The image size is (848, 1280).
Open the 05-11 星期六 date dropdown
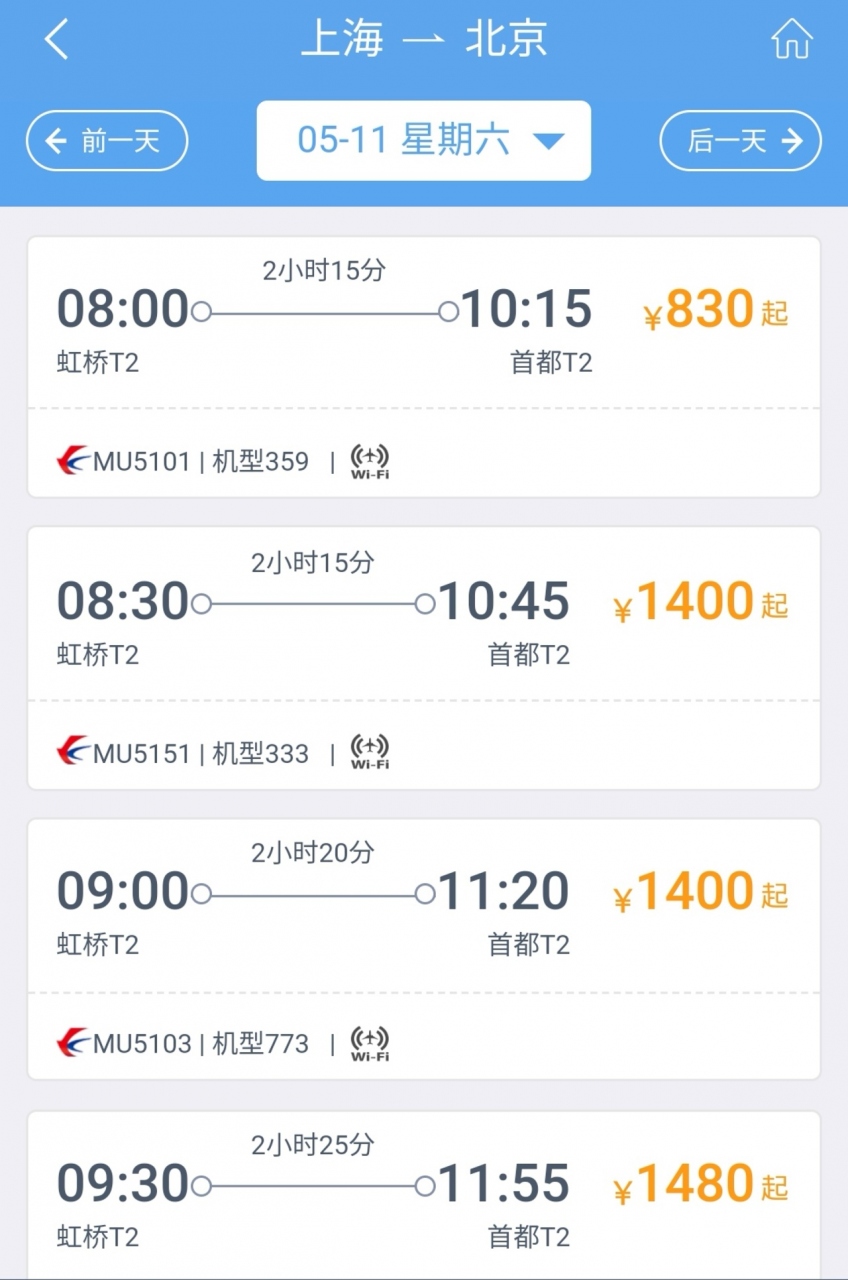[x=423, y=141]
